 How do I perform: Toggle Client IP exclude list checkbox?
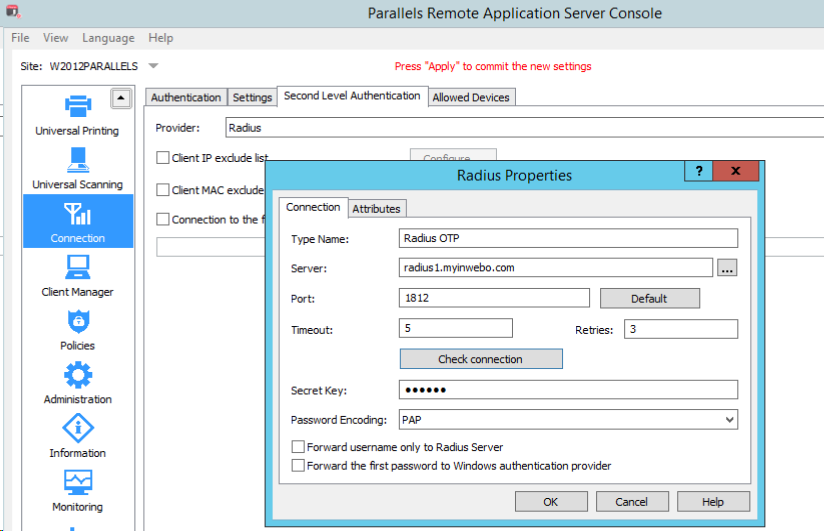point(163,158)
